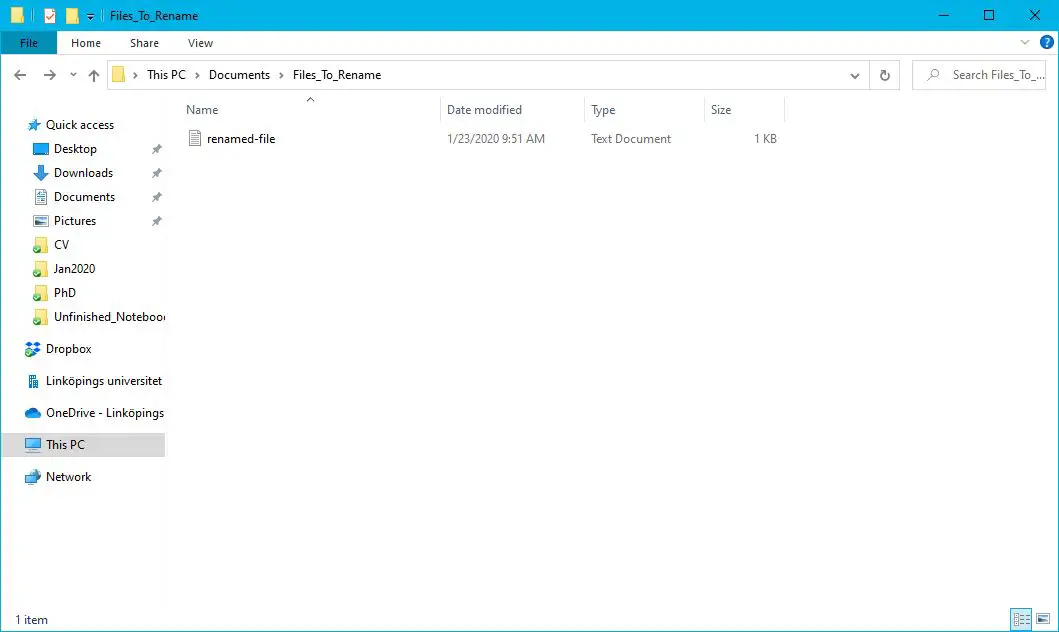Open the address bar history dropdown
Image resolution: width=1059 pixels, height=632 pixels.
(x=855, y=76)
